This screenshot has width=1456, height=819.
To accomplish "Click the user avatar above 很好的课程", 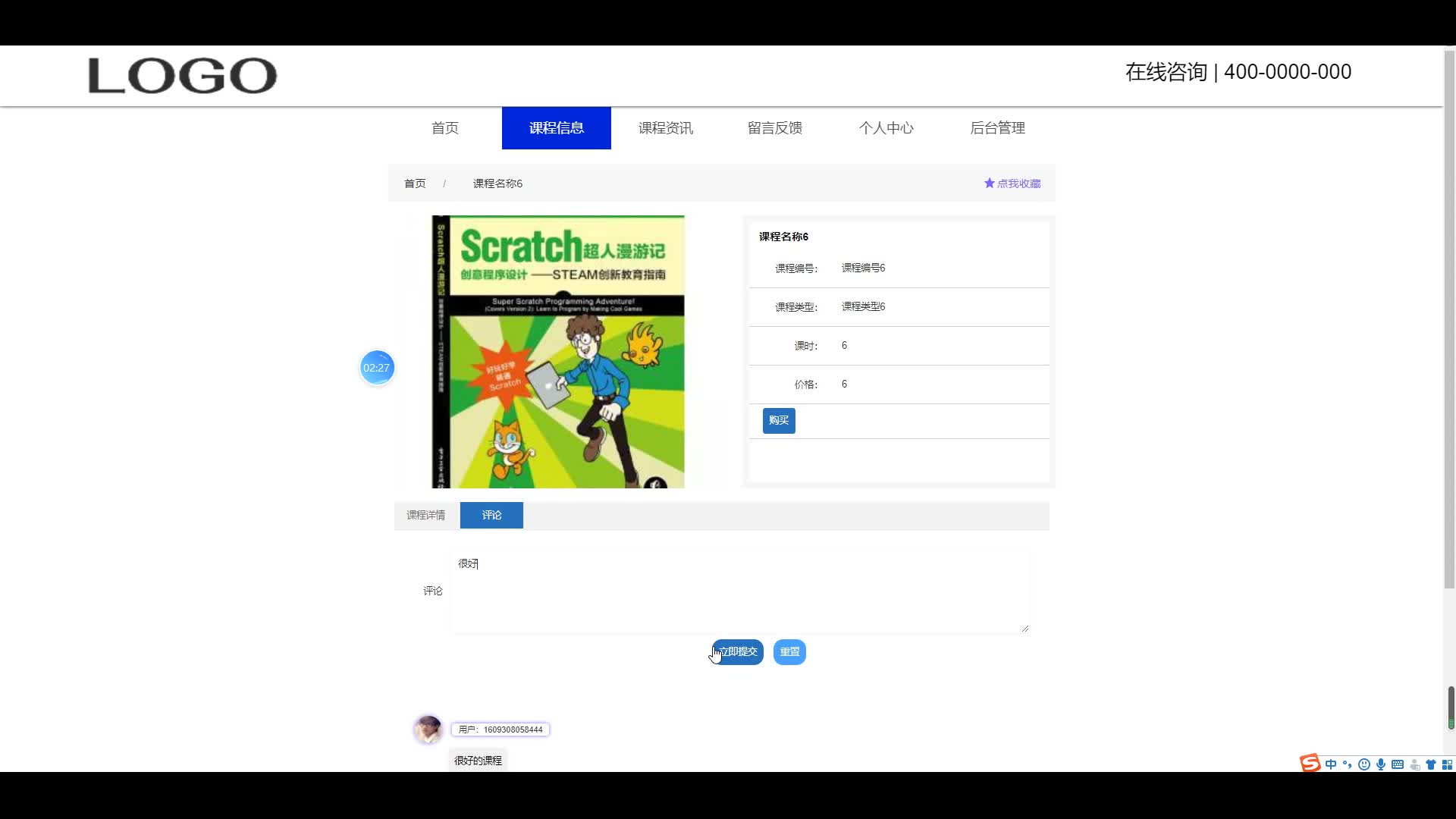I will (428, 730).
